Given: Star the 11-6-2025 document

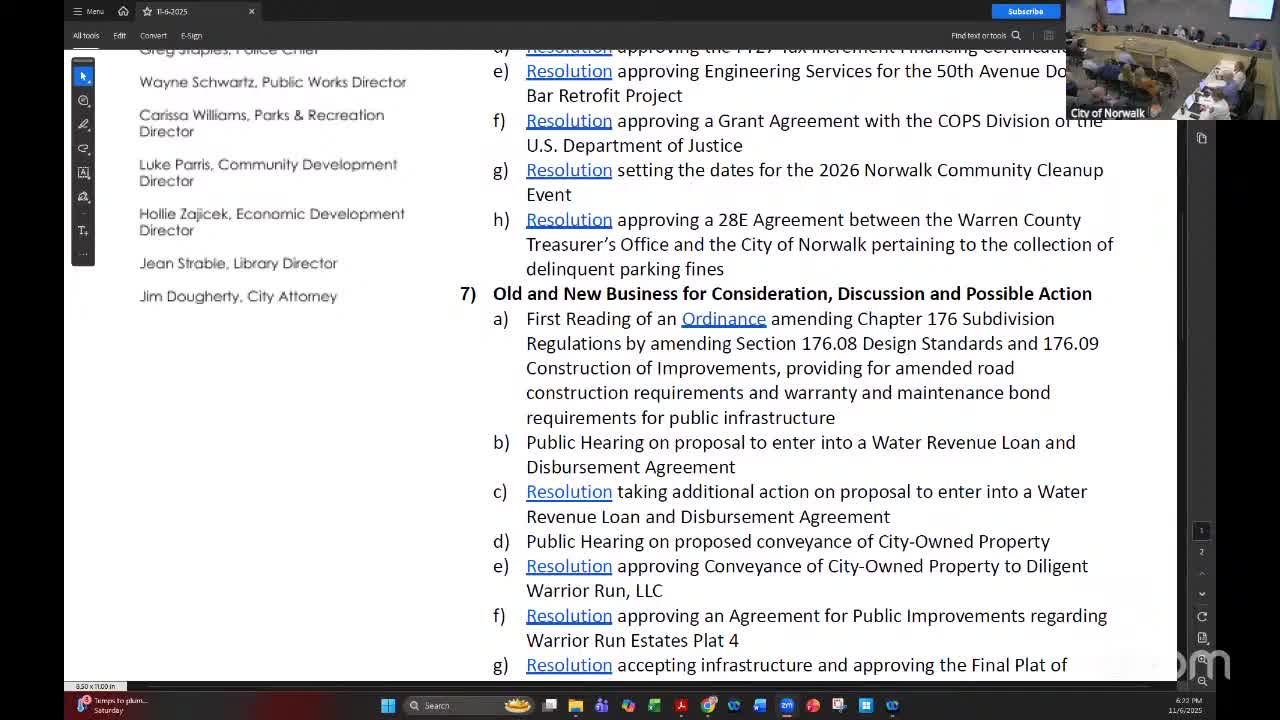Looking at the screenshot, I should [147, 11].
